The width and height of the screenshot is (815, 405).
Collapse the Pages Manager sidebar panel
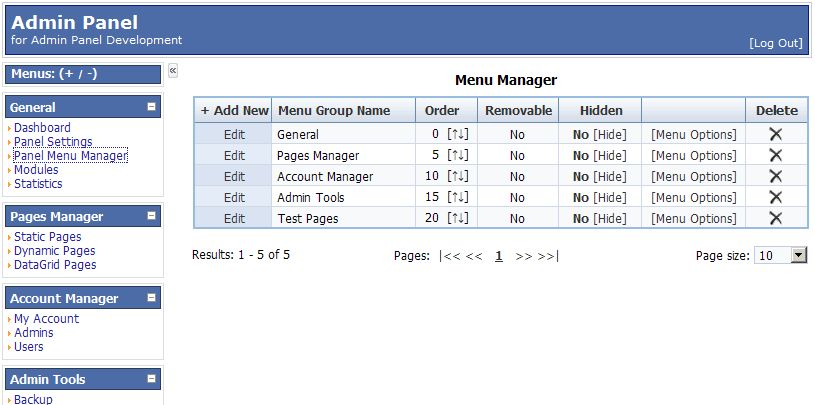coord(151,215)
